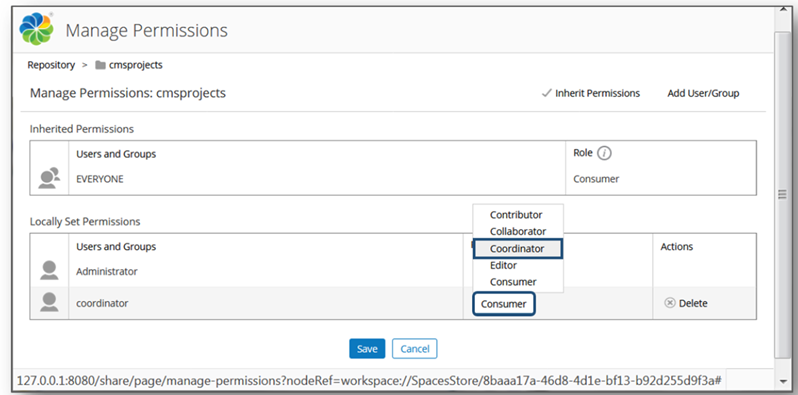The width and height of the screenshot is (798, 395).
Task: Pick Editor from the role menu
Action: pos(503,265)
